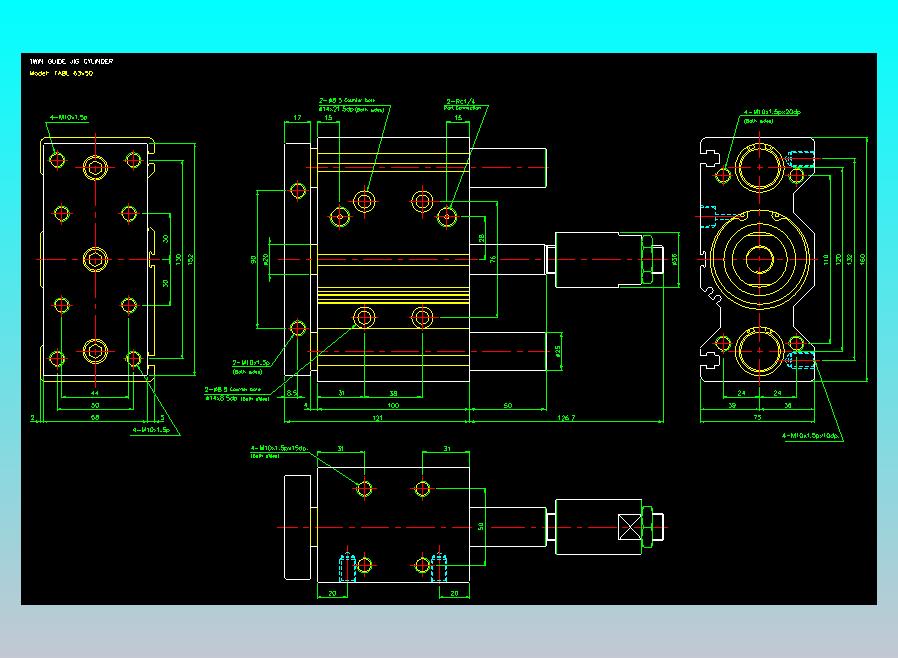Select the "Model: TABL 63×50" label
This screenshot has height=658, width=898.
click(61, 73)
